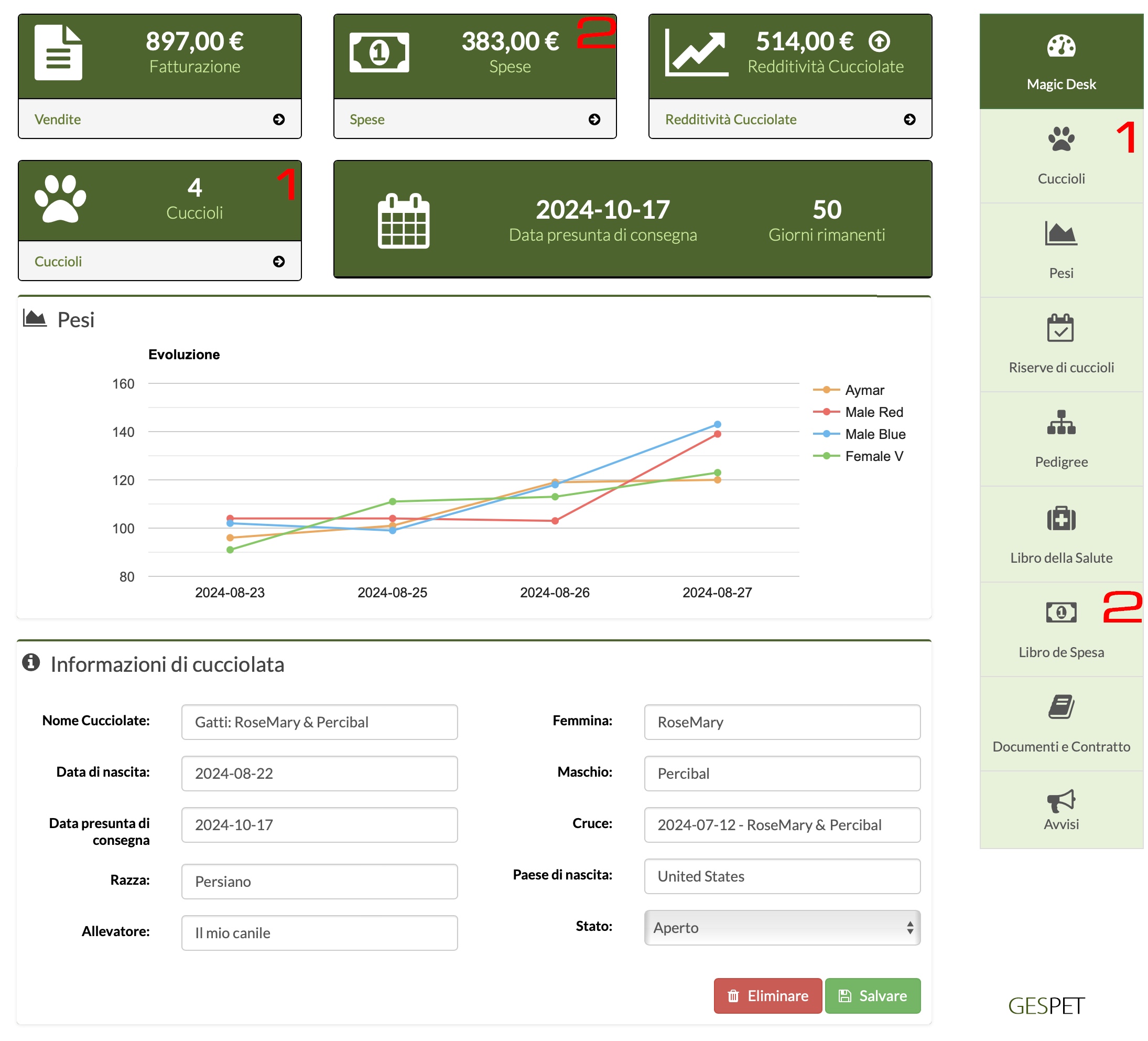Click the GESPET logo
The width and height of the screenshot is (1148, 1041).
(x=1046, y=1006)
